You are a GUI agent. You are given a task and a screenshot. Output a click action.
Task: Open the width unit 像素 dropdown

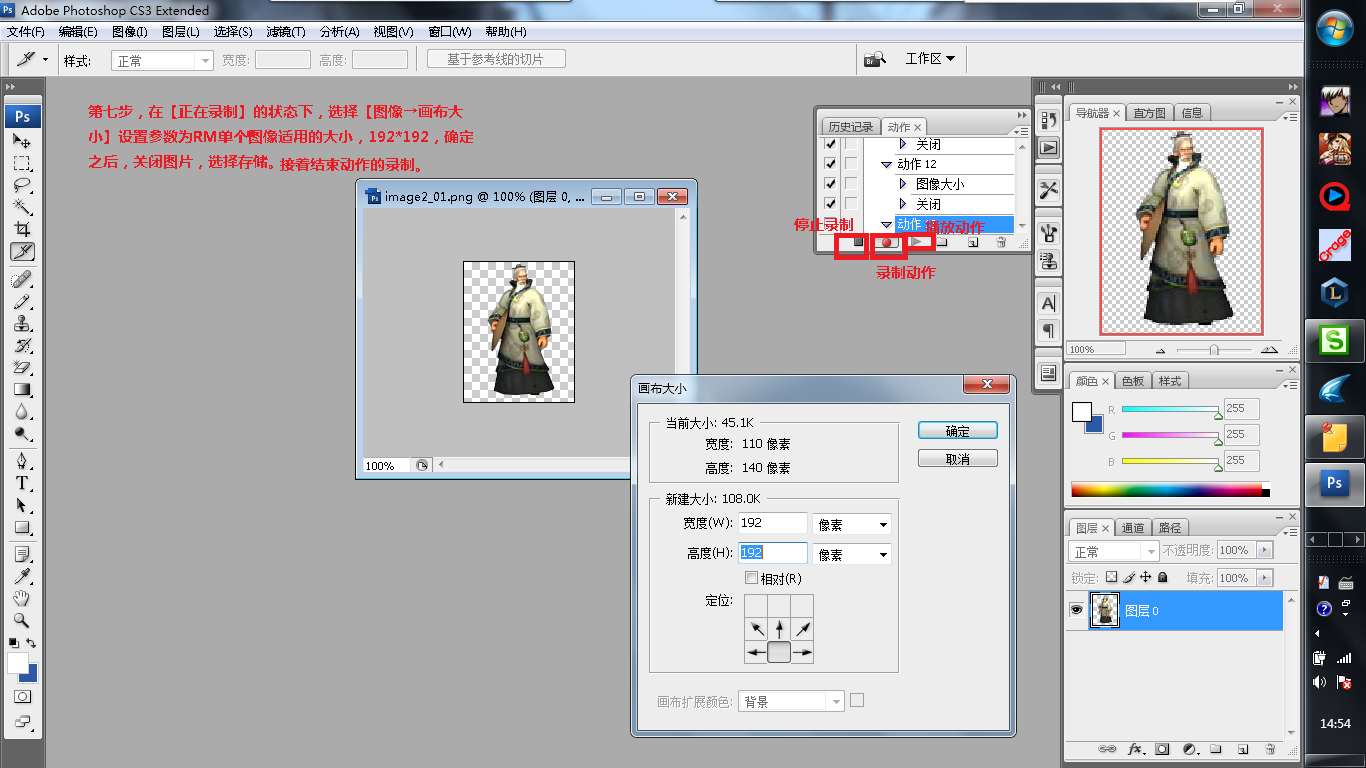coord(851,524)
